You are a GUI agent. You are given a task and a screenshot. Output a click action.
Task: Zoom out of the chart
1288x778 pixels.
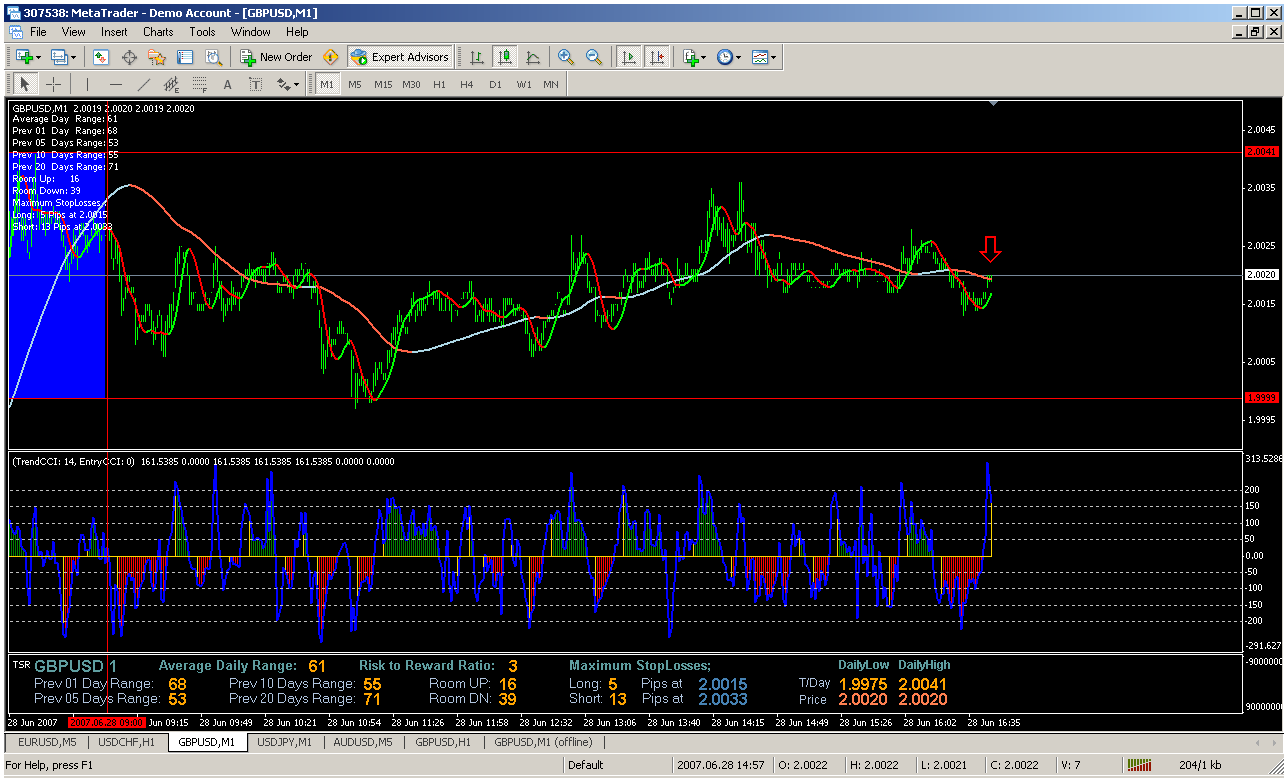coord(594,57)
